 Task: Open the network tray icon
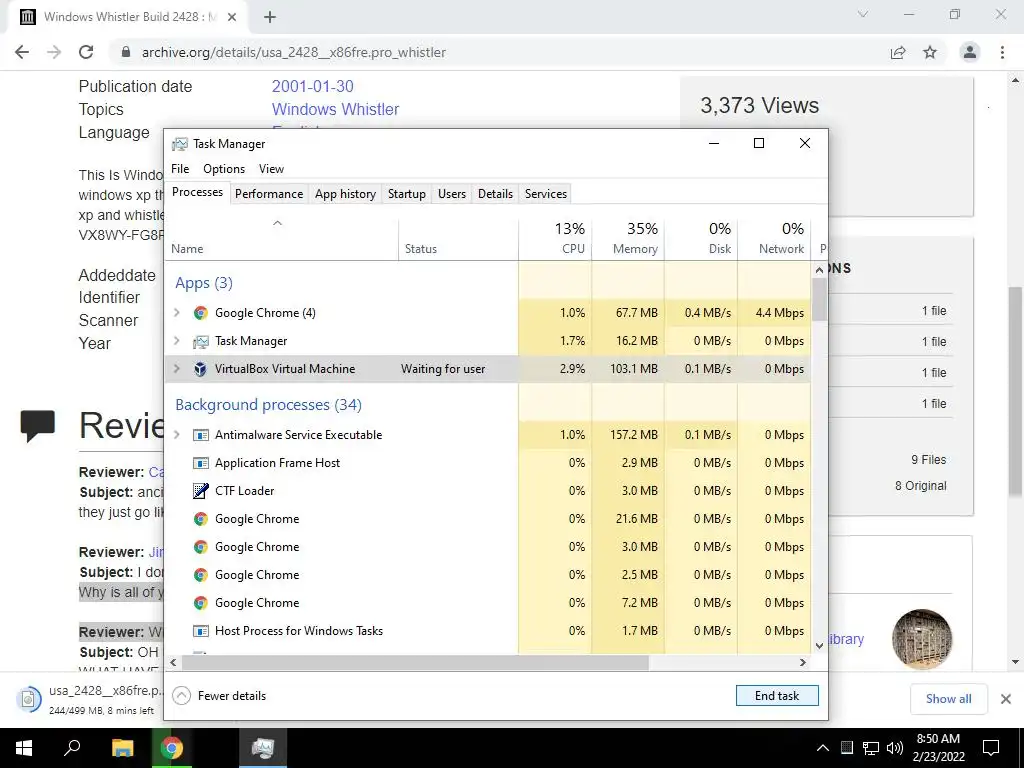click(871, 748)
